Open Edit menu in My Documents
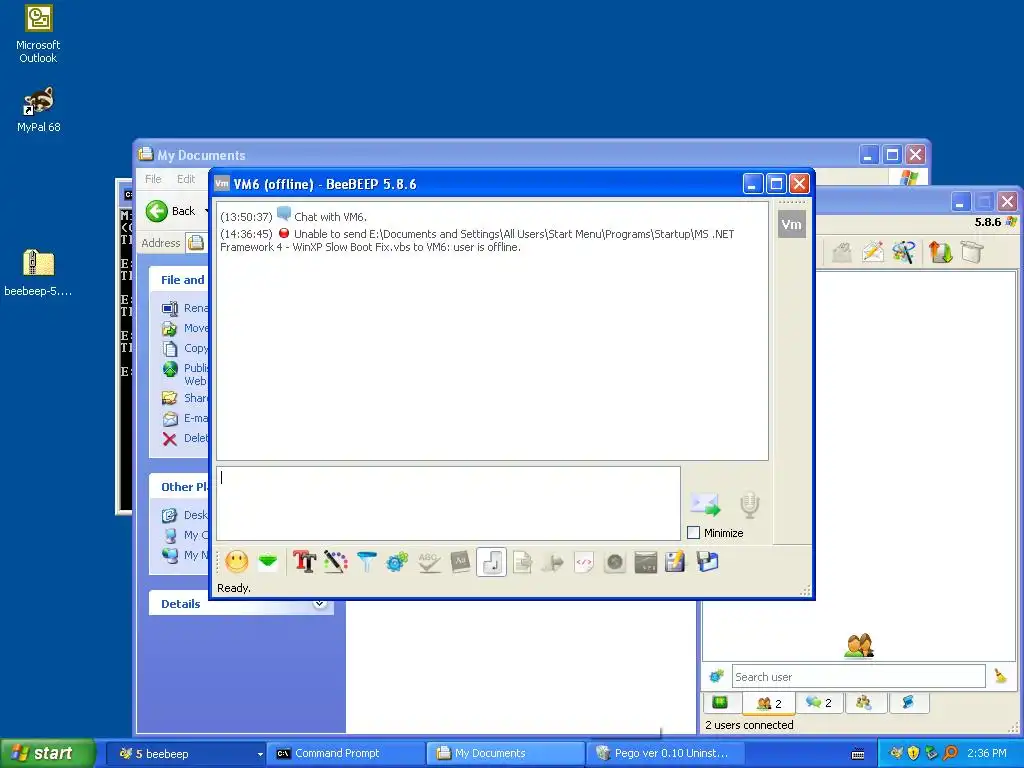Image resolution: width=1024 pixels, height=768 pixels. (x=186, y=179)
